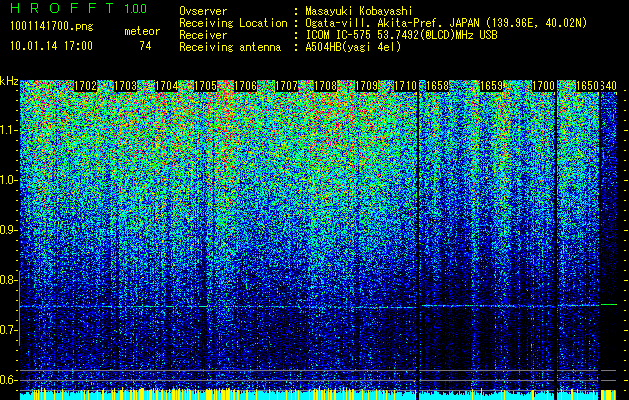Screen dimensions: 629x400
Task: Select the 1708 time marker label
Action: (x=325, y=86)
